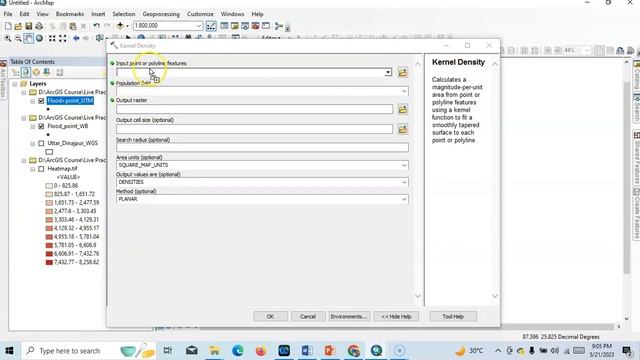Image resolution: width=640 pixels, height=360 pixels.
Task: Open the Search window icon in toolbar
Action: pyautogui.click(x=245, y=26)
